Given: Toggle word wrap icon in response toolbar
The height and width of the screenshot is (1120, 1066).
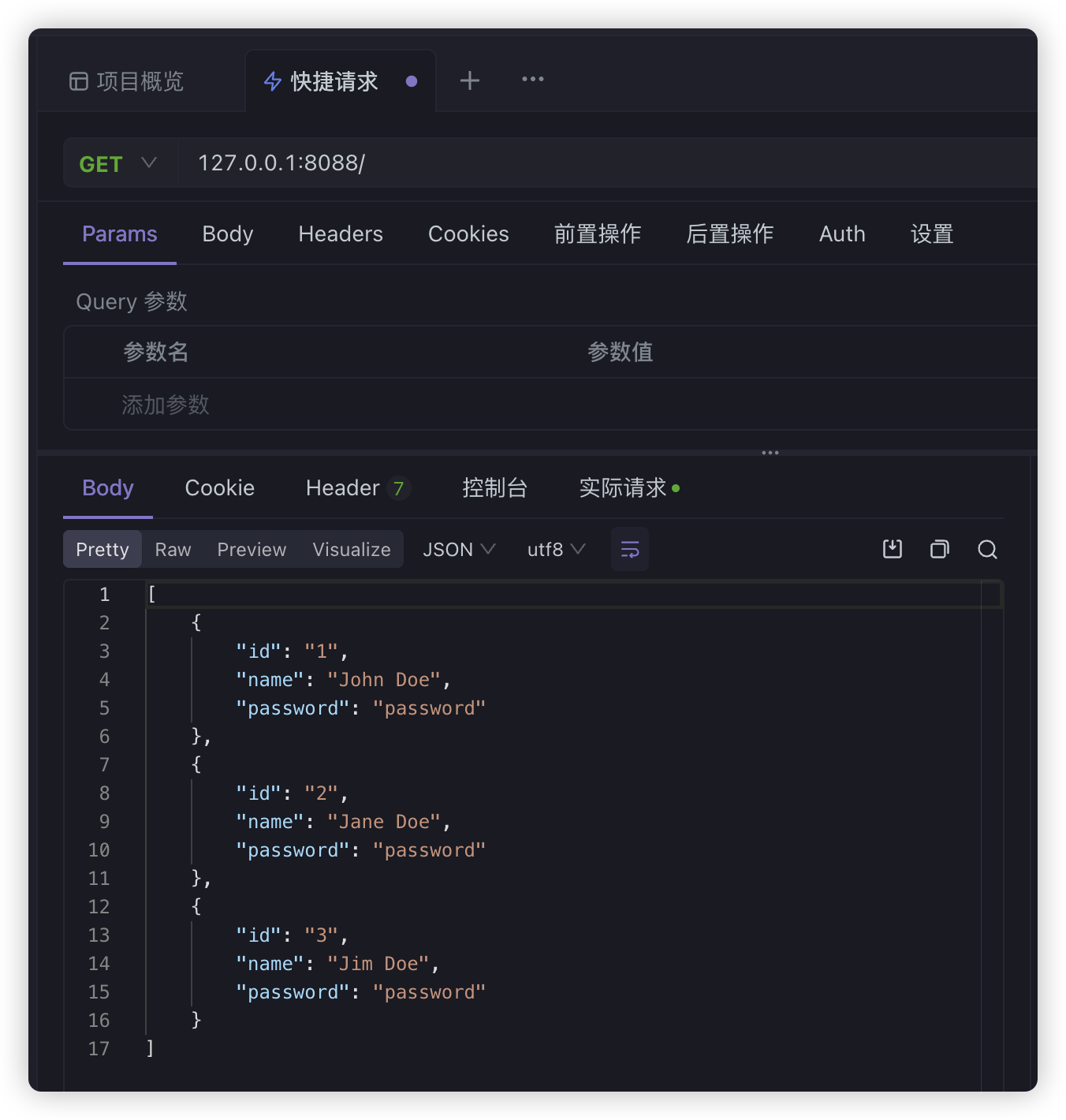Looking at the screenshot, I should pyautogui.click(x=630, y=549).
